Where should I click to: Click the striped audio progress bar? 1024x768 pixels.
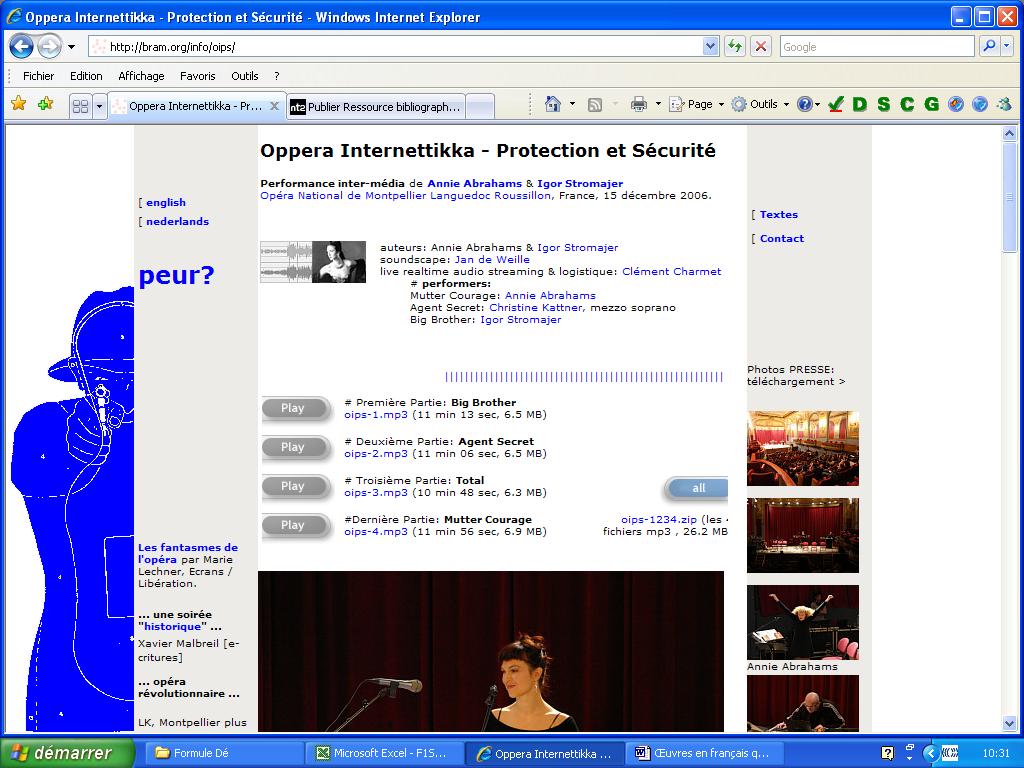[584, 377]
